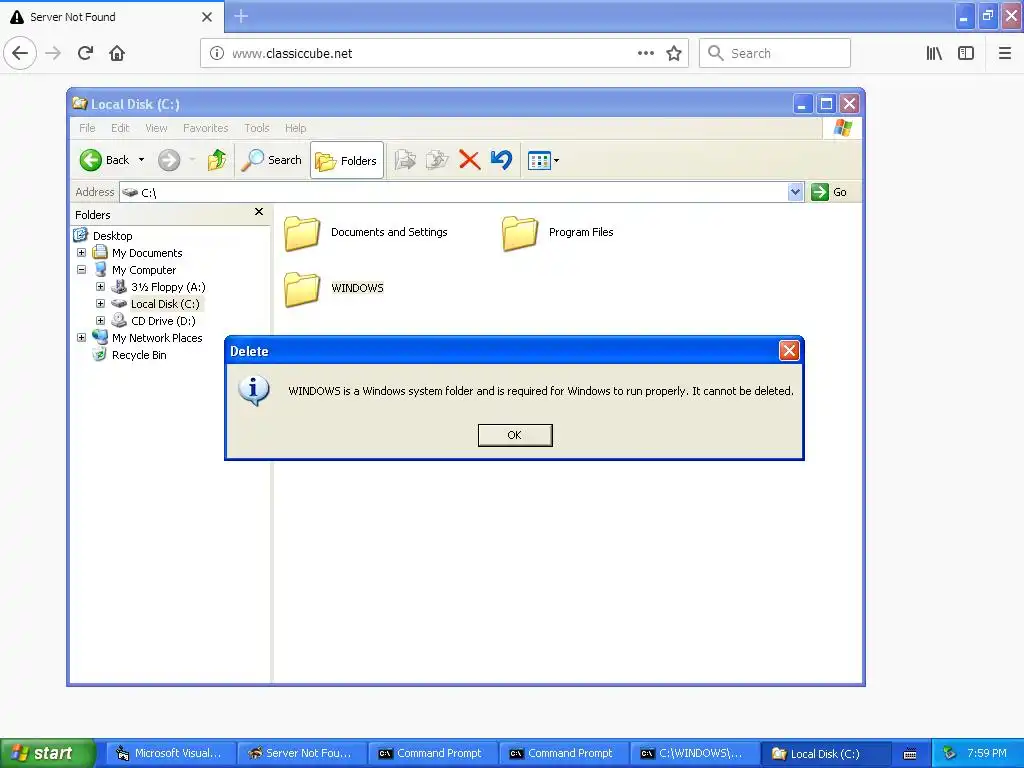
Task: Open the View menu in Explorer
Action: (x=156, y=128)
